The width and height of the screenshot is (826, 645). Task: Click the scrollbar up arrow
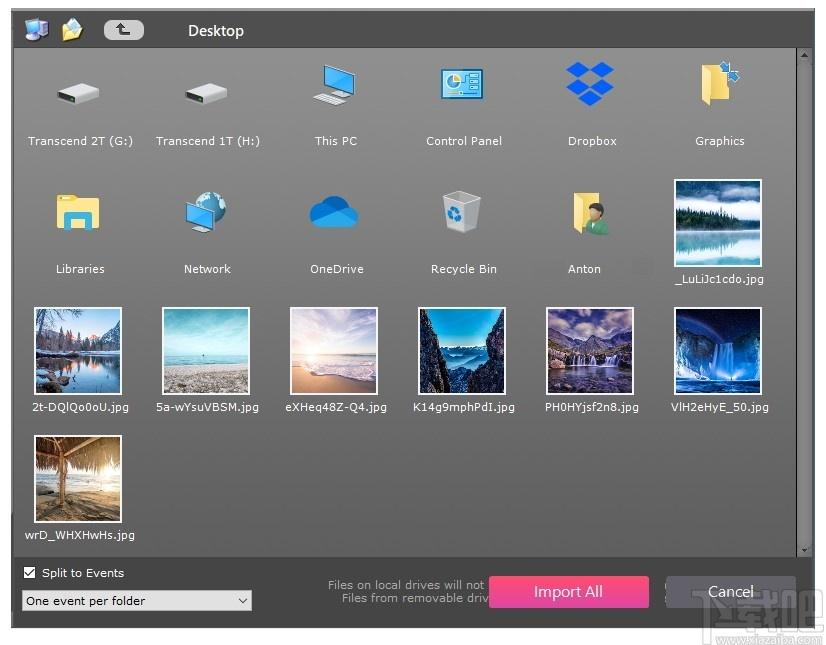[x=804, y=54]
